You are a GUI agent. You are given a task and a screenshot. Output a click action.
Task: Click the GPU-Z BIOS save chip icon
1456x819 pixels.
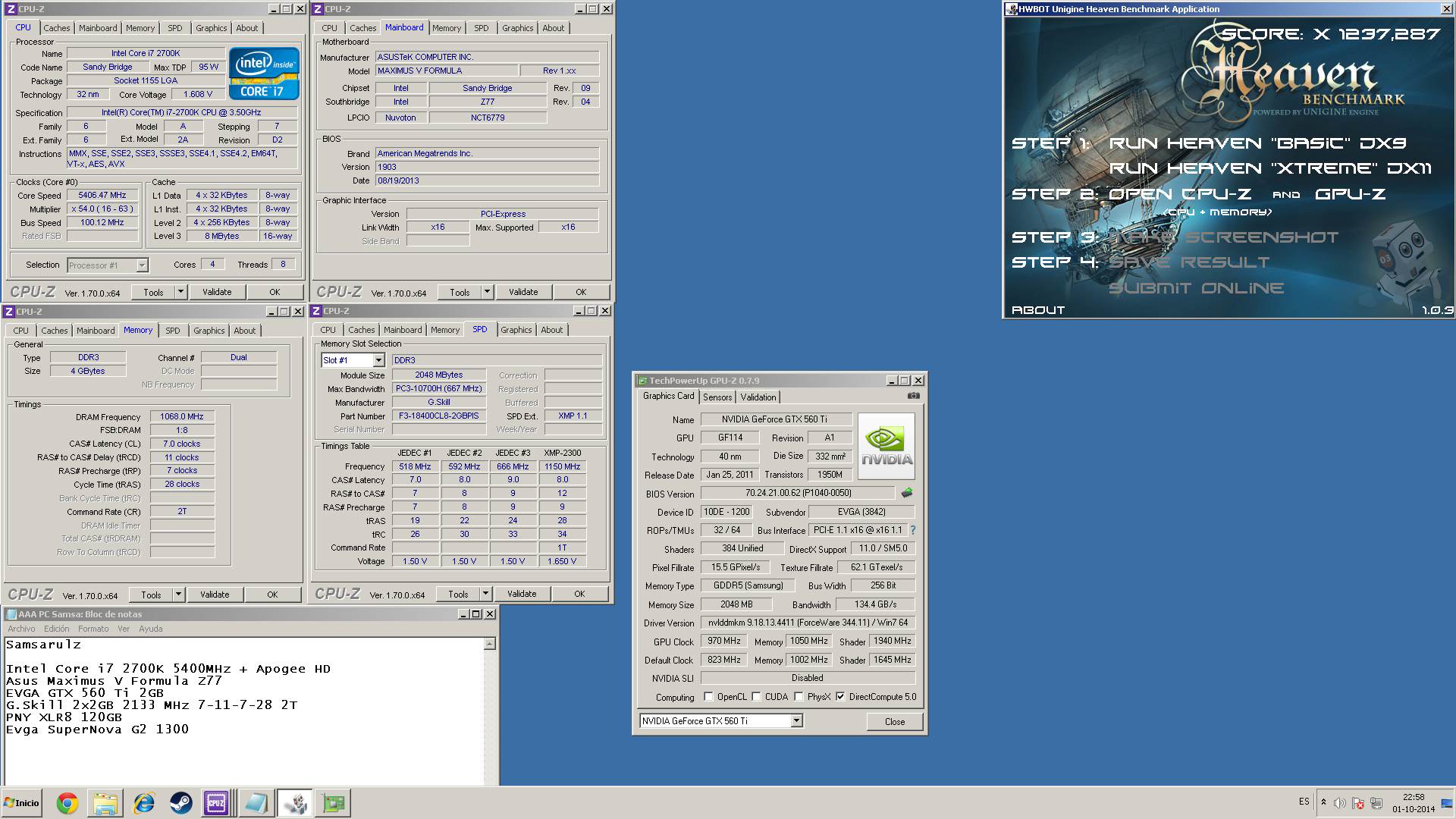pyautogui.click(x=907, y=493)
